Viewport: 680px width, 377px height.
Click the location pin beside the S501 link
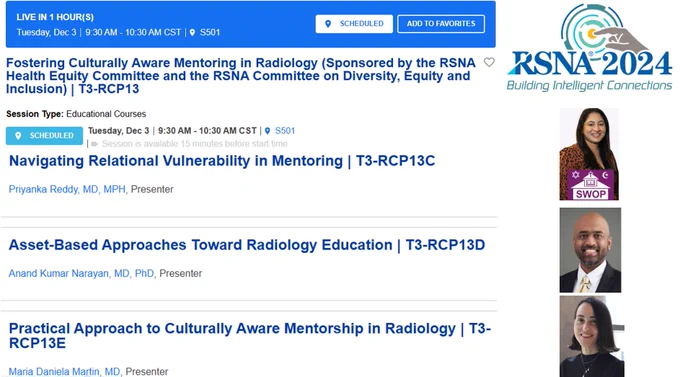(x=268, y=131)
